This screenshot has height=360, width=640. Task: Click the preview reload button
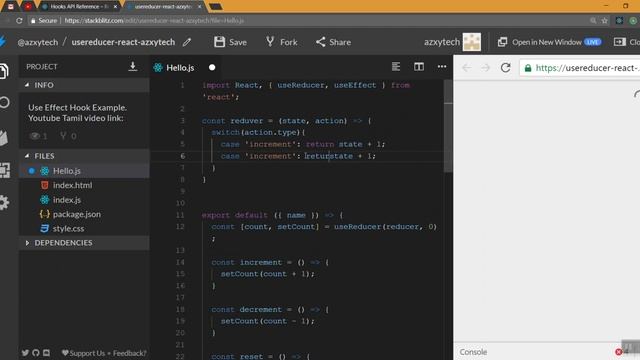click(x=505, y=68)
